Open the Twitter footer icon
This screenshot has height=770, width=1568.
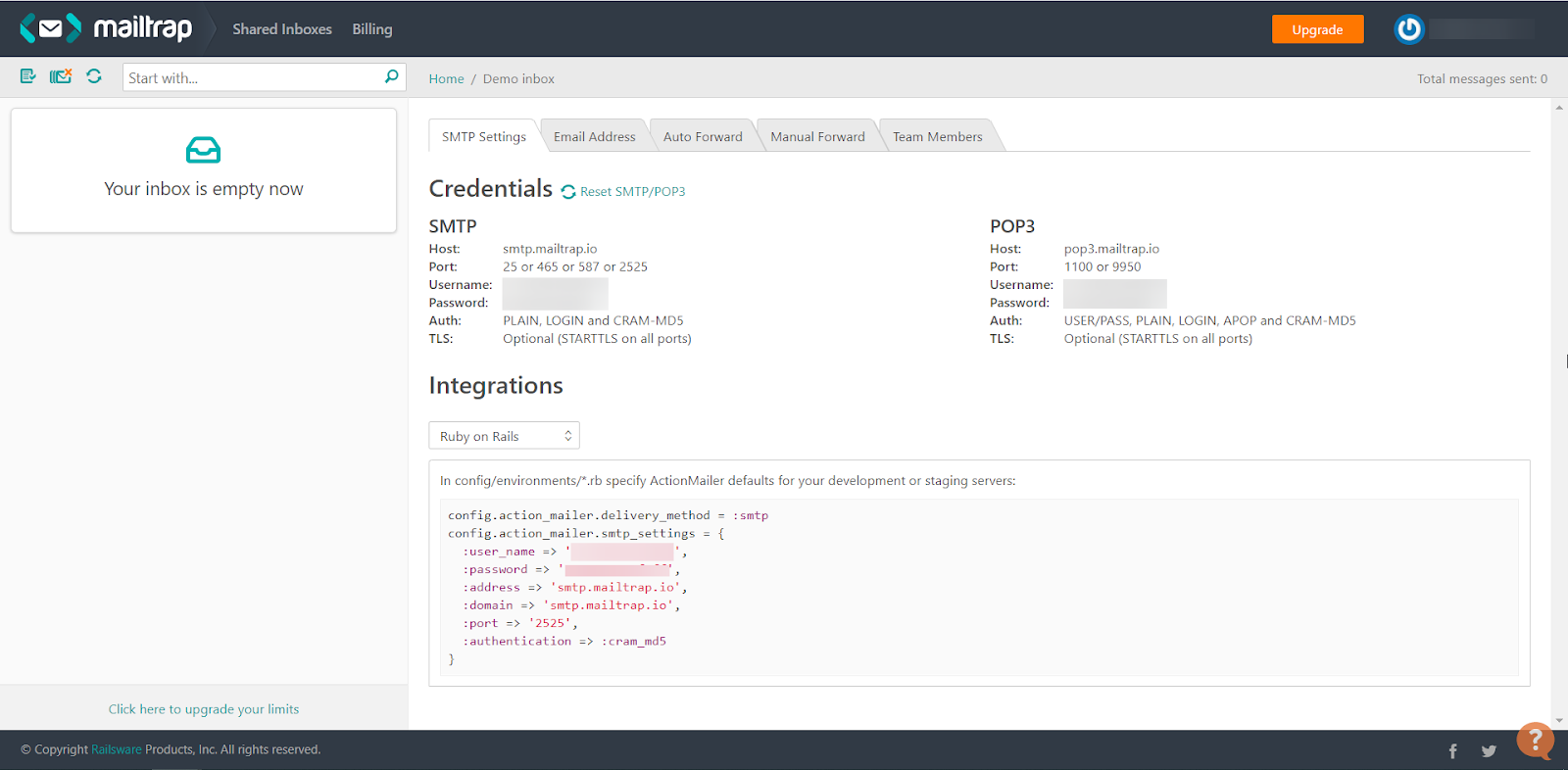point(1489,751)
